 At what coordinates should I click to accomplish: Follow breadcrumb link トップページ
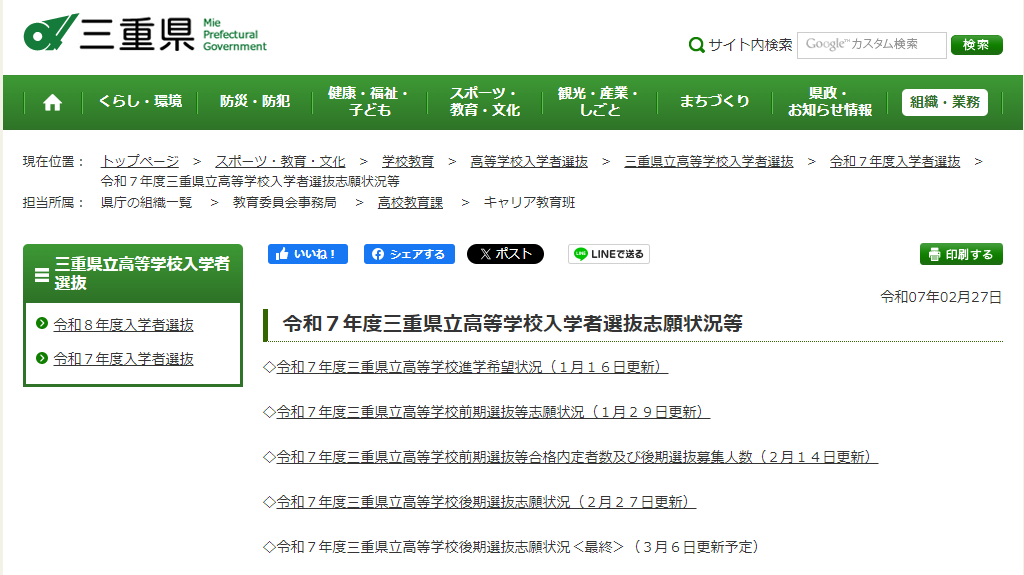140,161
